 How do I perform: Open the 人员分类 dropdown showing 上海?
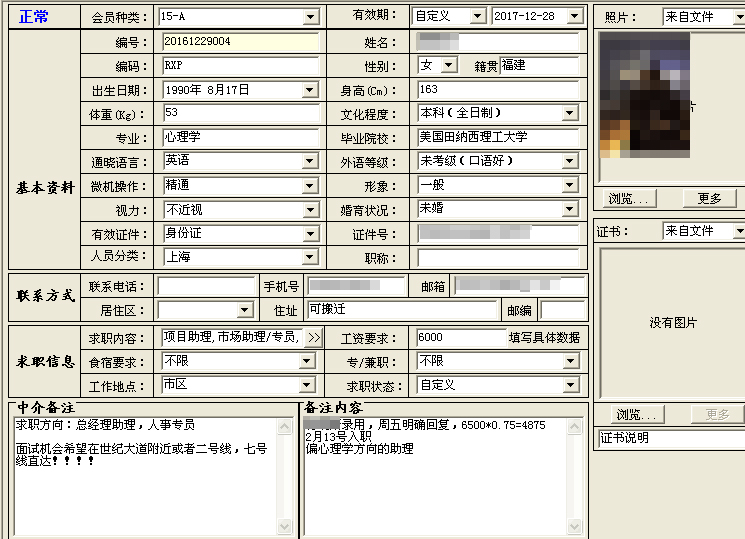309,258
